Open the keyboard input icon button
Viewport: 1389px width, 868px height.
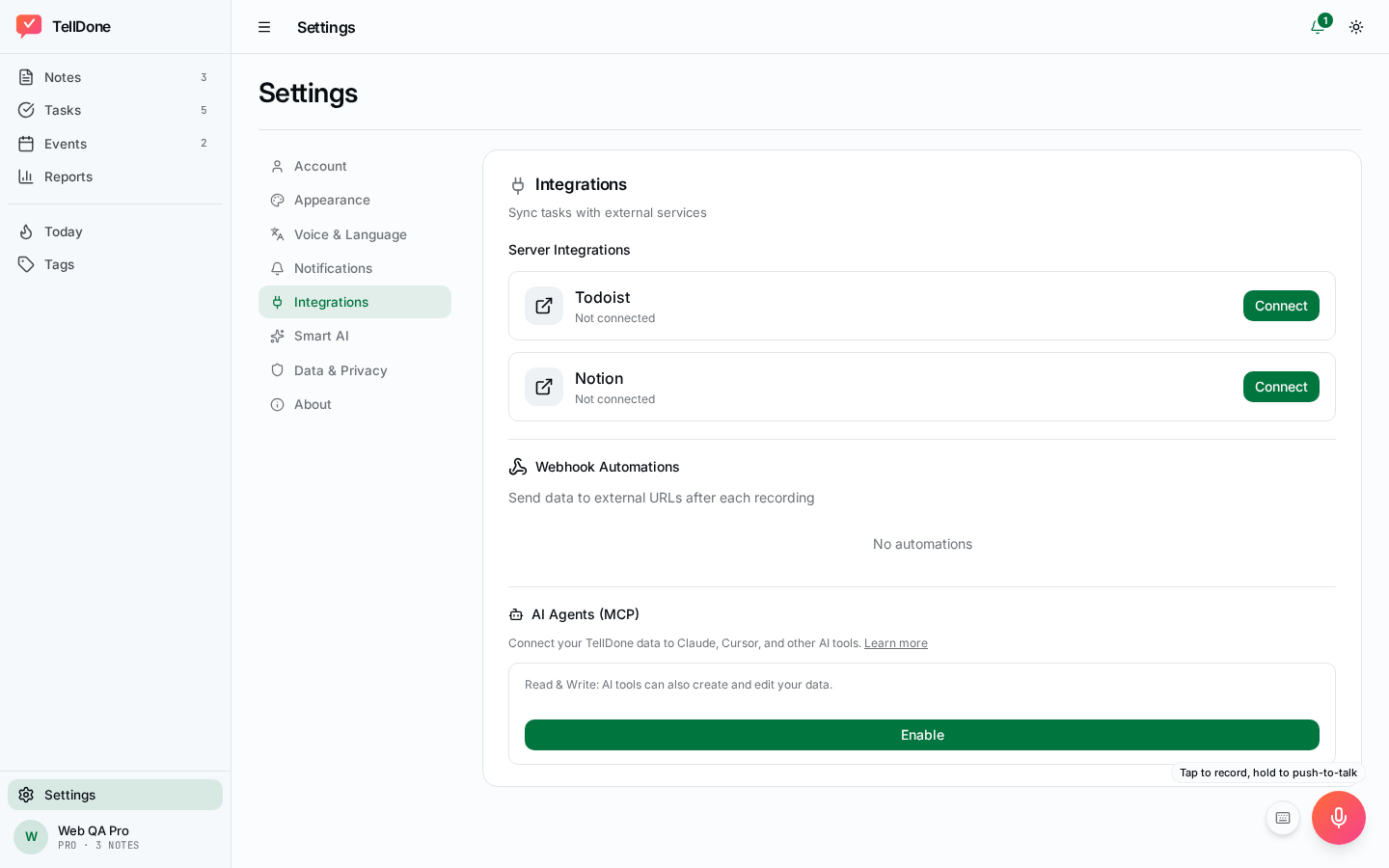(1283, 818)
